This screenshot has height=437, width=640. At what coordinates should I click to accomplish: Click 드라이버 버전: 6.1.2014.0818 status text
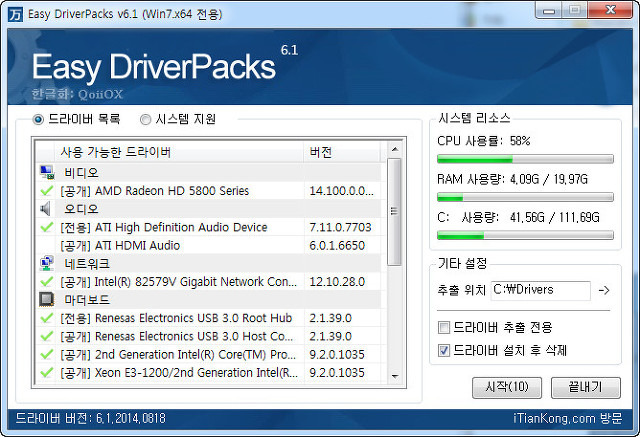tap(91, 419)
